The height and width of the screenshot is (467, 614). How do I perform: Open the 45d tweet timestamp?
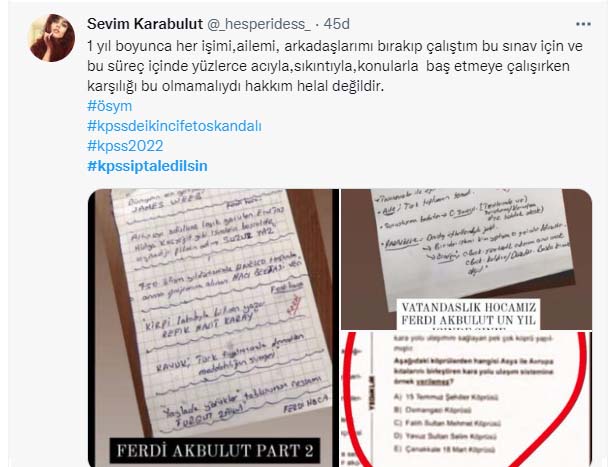(336, 24)
